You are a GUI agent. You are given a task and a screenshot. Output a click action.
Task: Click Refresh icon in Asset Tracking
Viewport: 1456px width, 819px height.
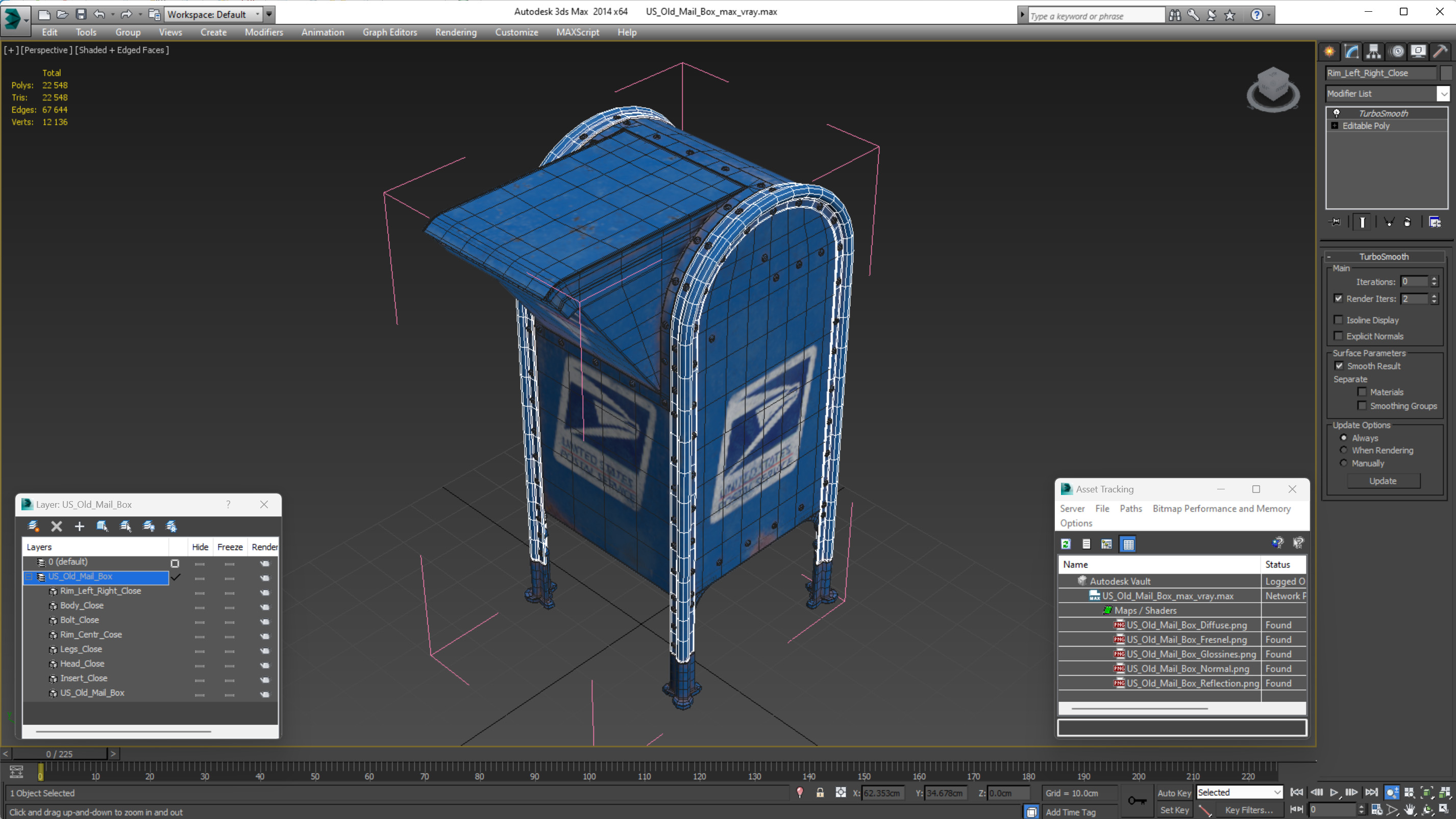[1066, 544]
